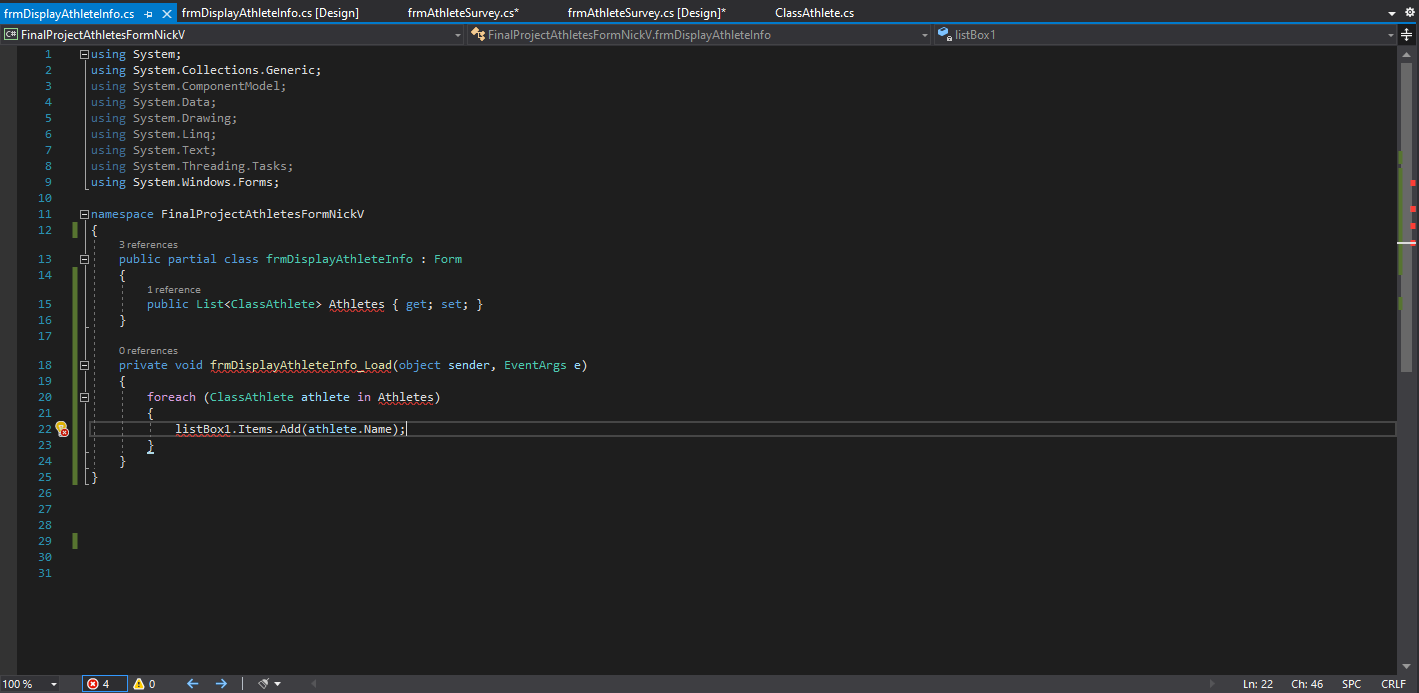Click the 'Form' base class on line 13
This screenshot has width=1419, height=693.
coord(448,259)
